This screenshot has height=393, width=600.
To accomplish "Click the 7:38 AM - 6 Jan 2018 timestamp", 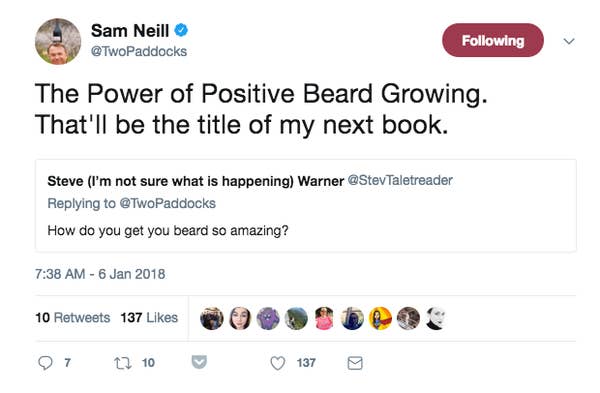I will [x=100, y=274].
